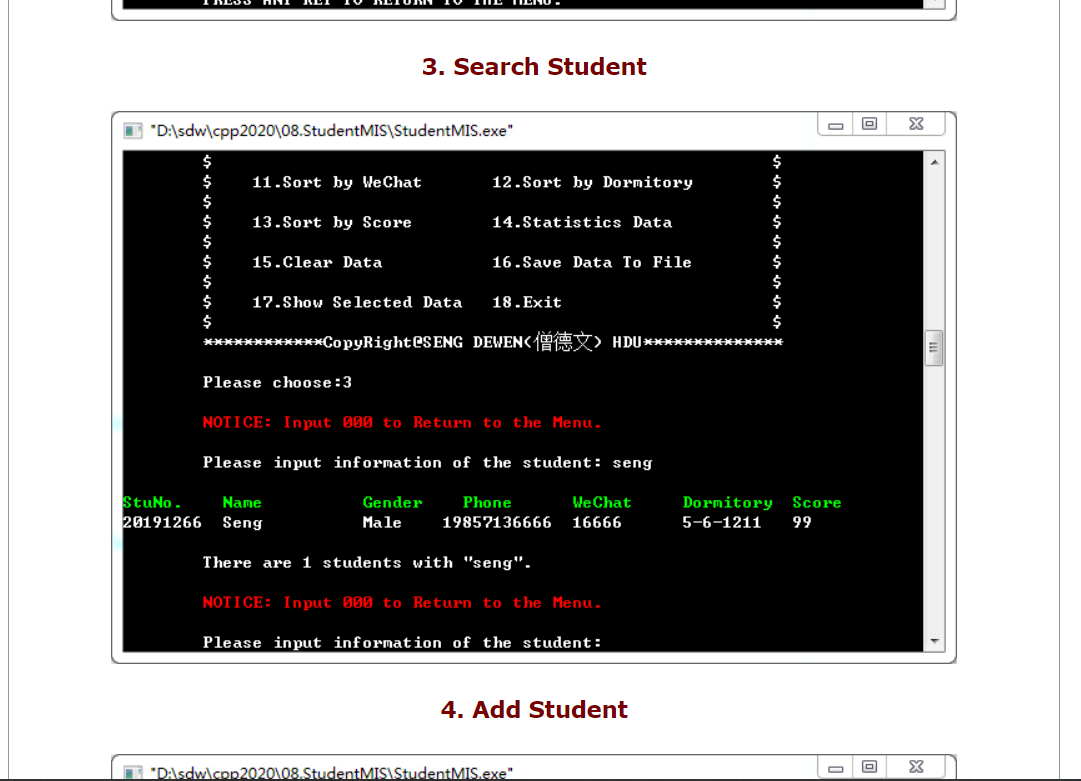Screen dimensions: 1081x781
Task: Select the menu option 14.Statistics Data
Action: [578, 222]
